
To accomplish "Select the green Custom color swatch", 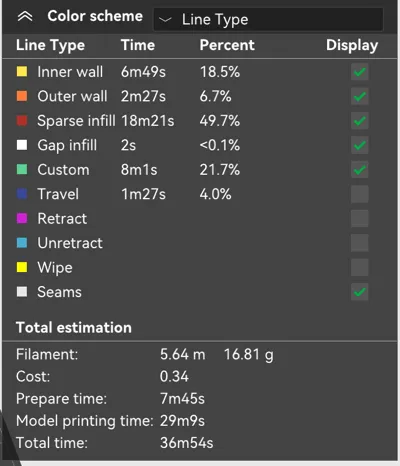I will coord(22,170).
